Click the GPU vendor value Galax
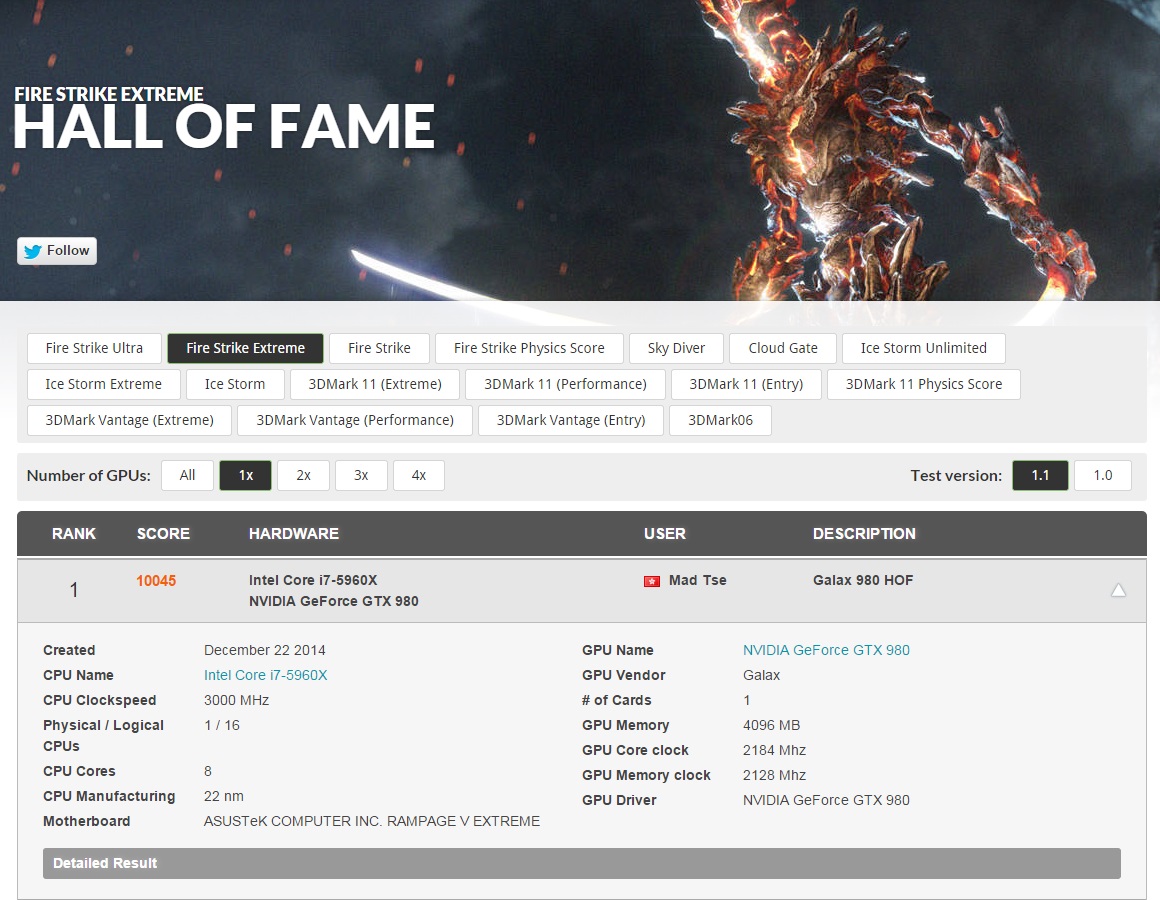Image resolution: width=1160 pixels, height=900 pixels. 762,675
